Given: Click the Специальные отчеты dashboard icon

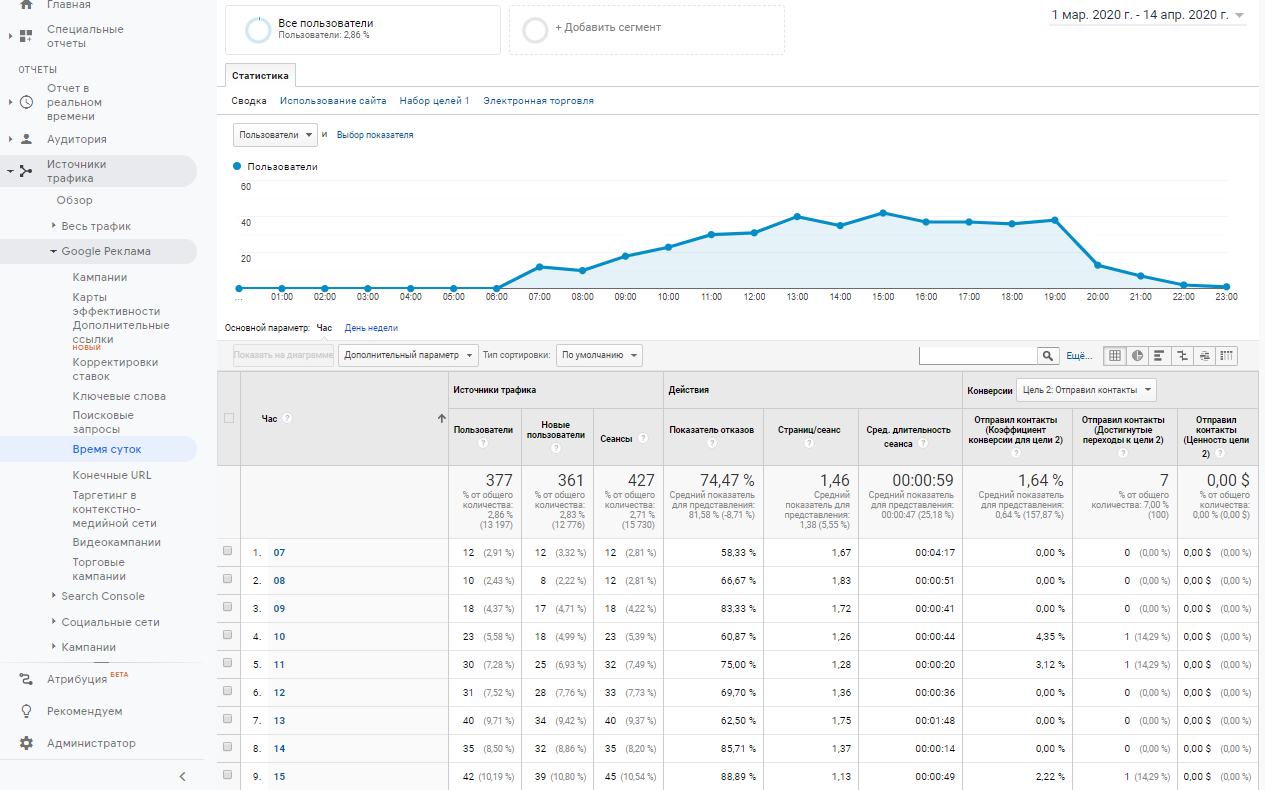Looking at the screenshot, I should (x=26, y=36).
